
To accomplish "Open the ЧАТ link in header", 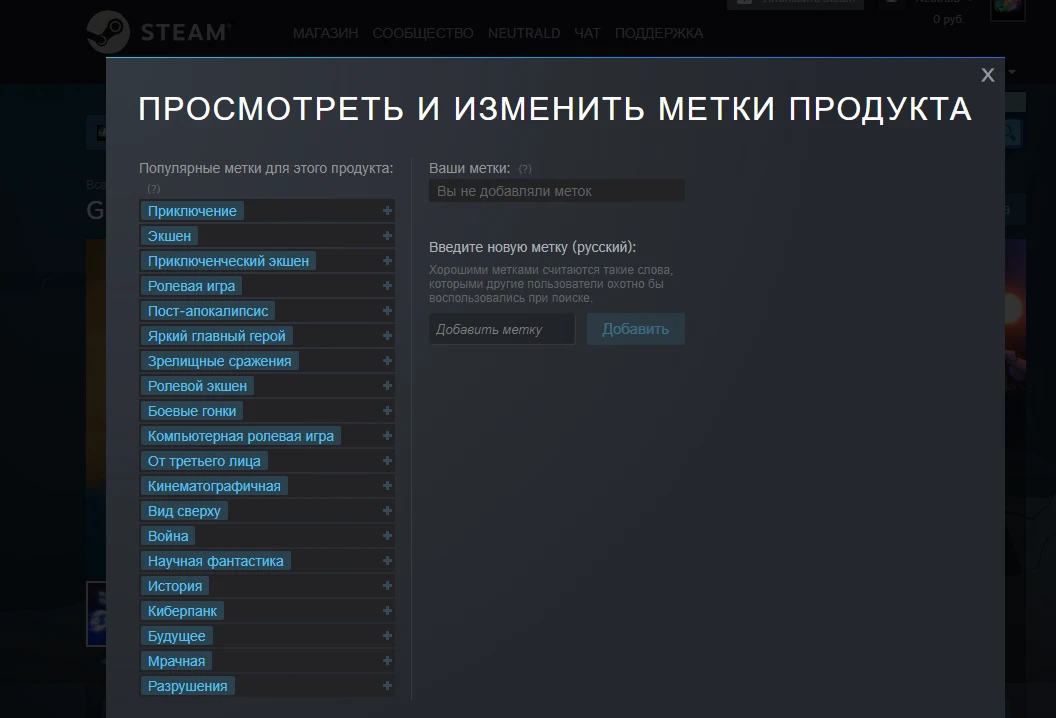I will pos(587,33).
